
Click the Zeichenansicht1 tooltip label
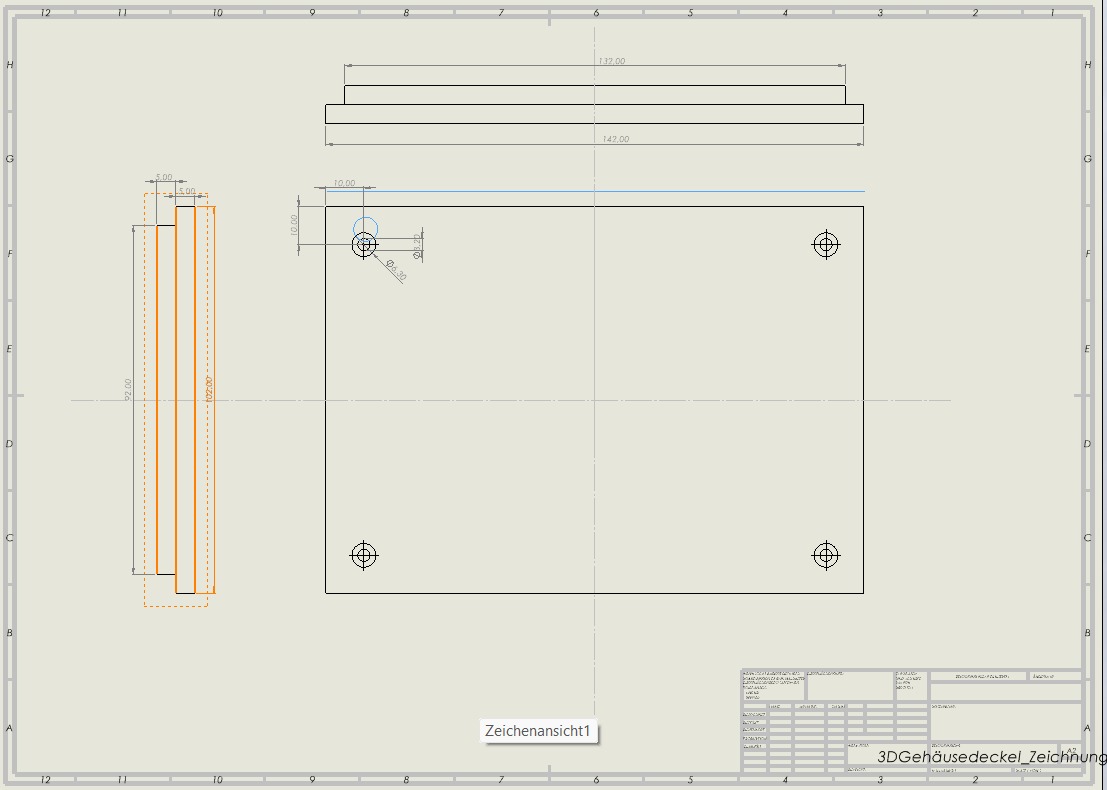pos(538,731)
